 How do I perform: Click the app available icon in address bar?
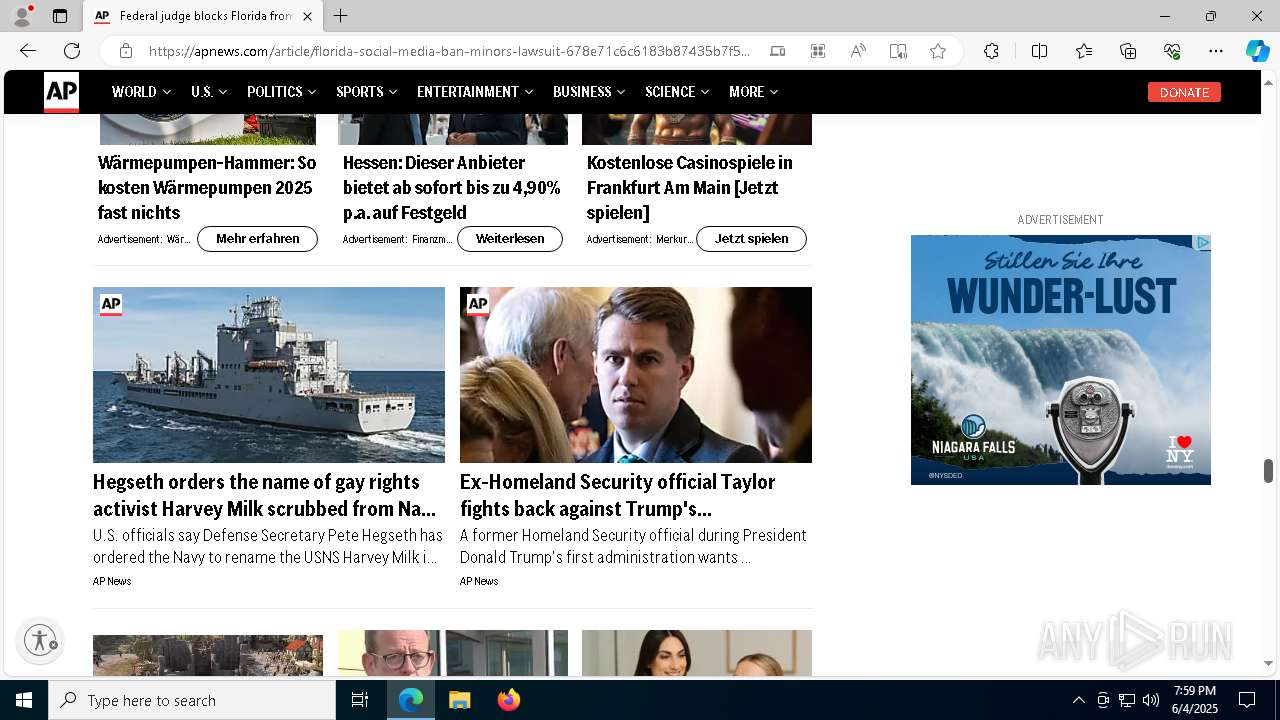[778, 51]
